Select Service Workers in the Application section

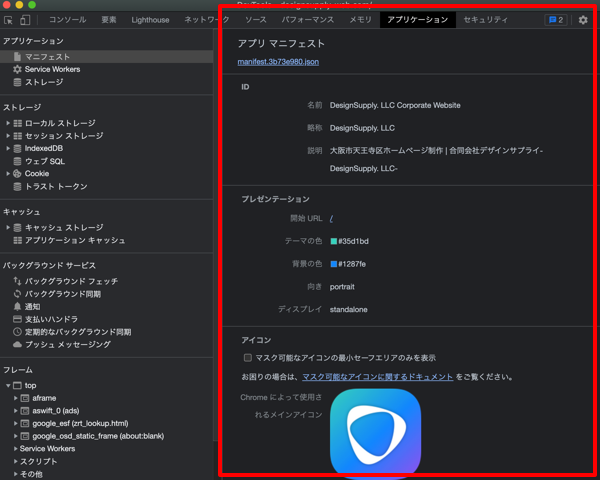tap(52, 69)
